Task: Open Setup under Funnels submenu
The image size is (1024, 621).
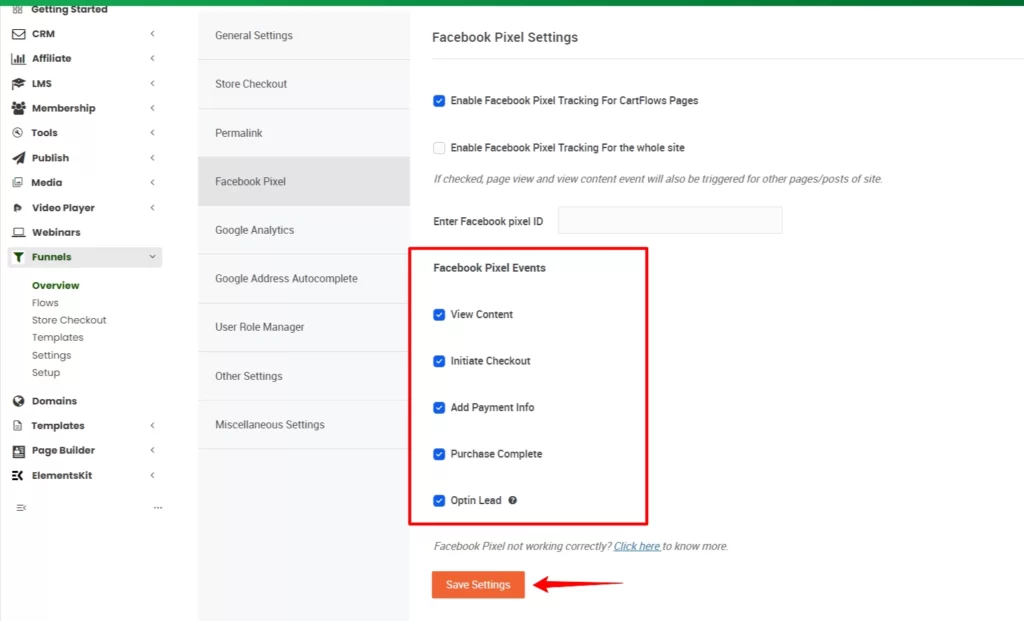Action: click(x=46, y=373)
